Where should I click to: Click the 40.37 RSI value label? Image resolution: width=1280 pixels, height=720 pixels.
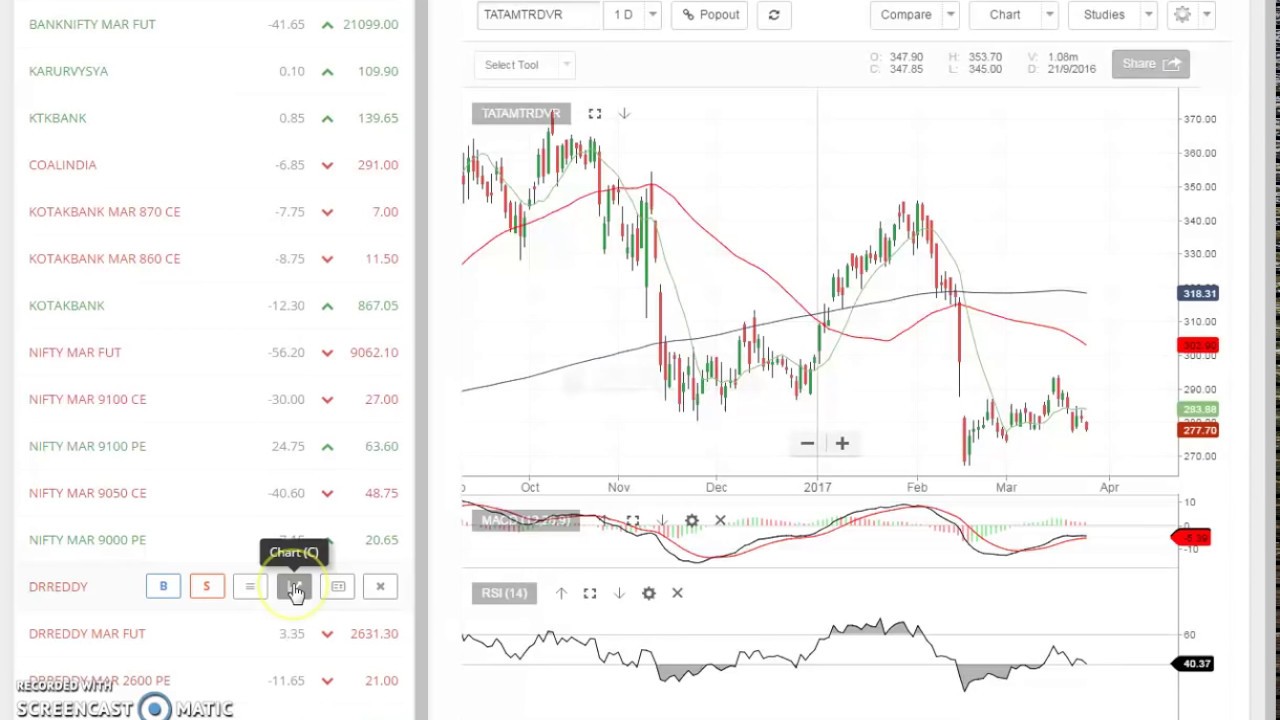1196,663
